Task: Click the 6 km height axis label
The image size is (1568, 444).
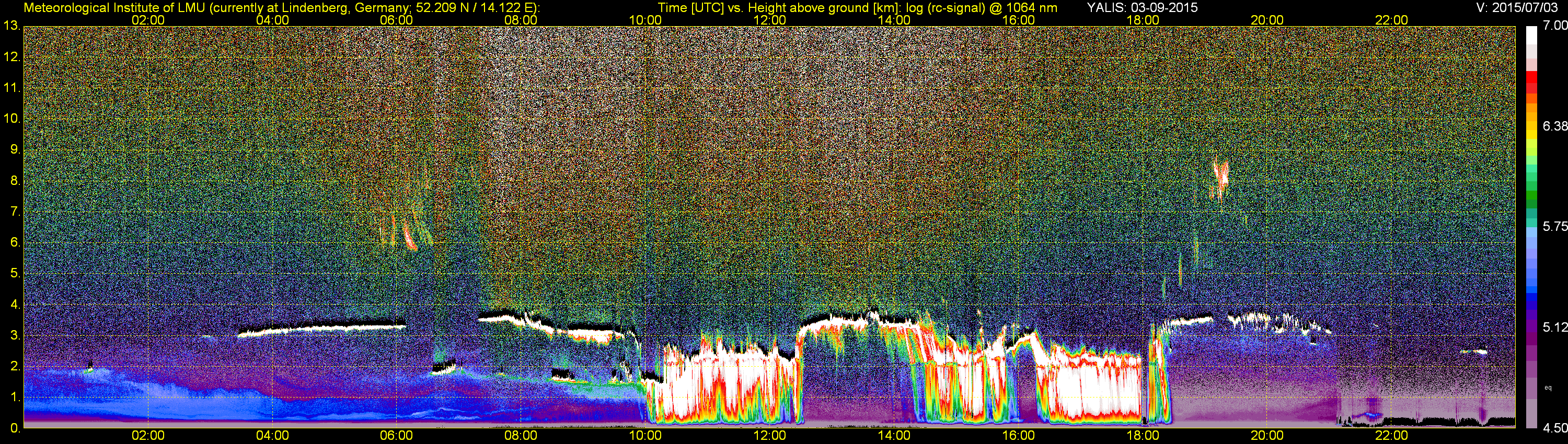Action: click(15, 243)
